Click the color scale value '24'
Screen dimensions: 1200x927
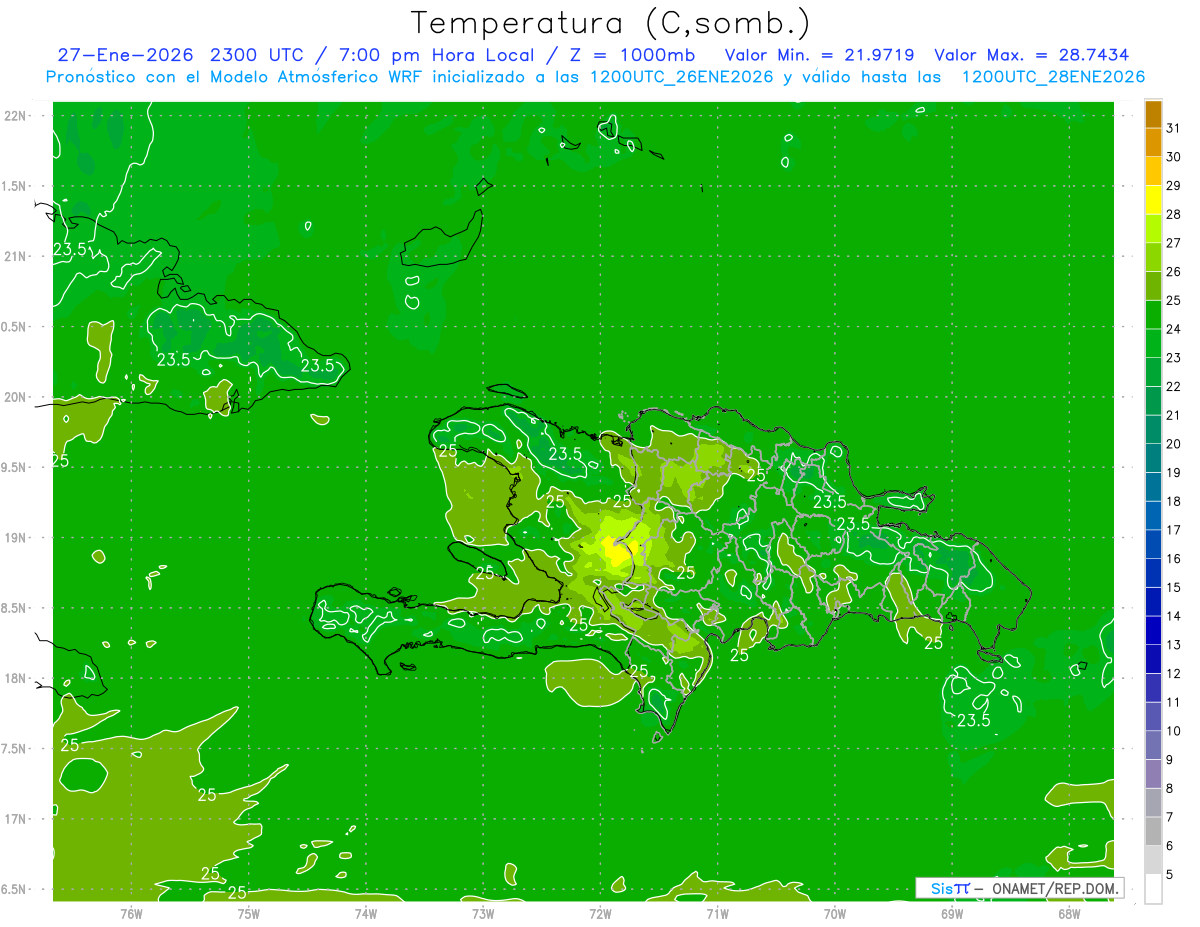click(x=1174, y=329)
